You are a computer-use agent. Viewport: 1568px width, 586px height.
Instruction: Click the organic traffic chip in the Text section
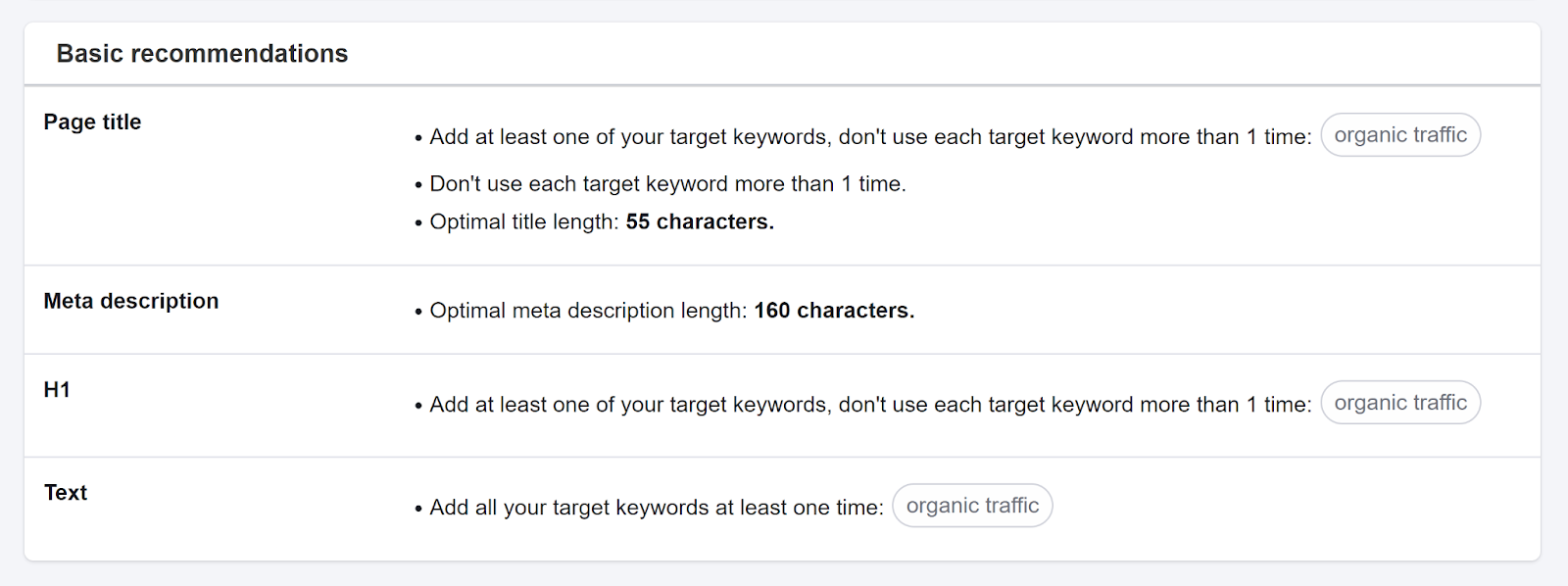click(x=972, y=506)
